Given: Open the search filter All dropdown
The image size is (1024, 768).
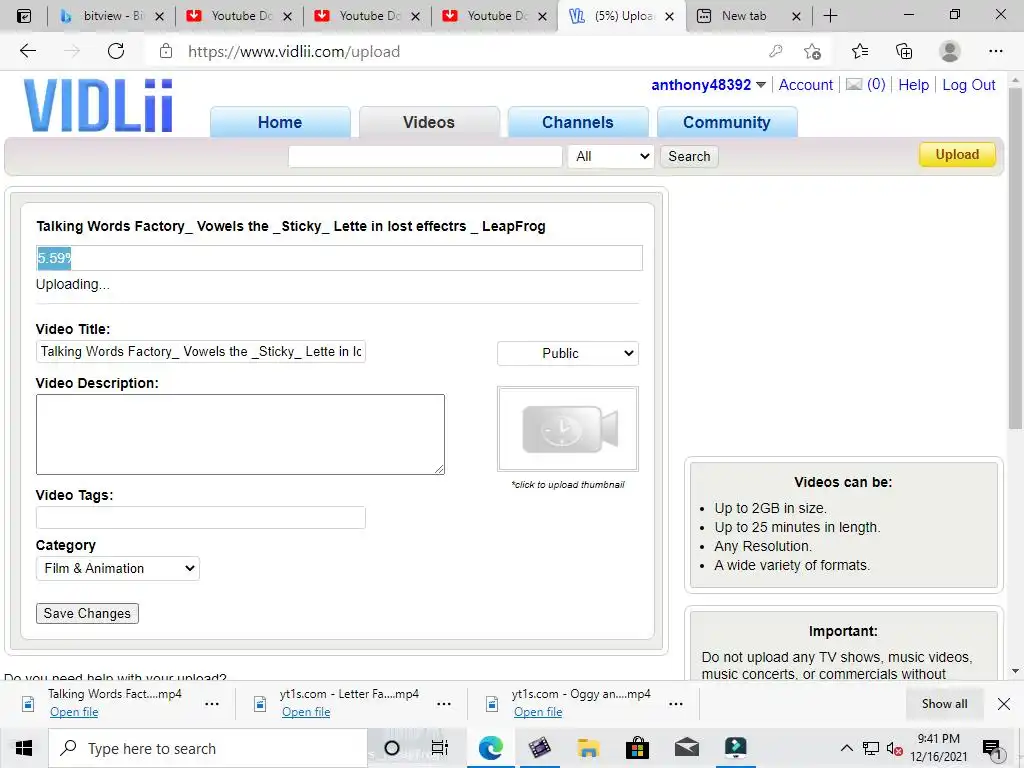Looking at the screenshot, I should tap(611, 156).
